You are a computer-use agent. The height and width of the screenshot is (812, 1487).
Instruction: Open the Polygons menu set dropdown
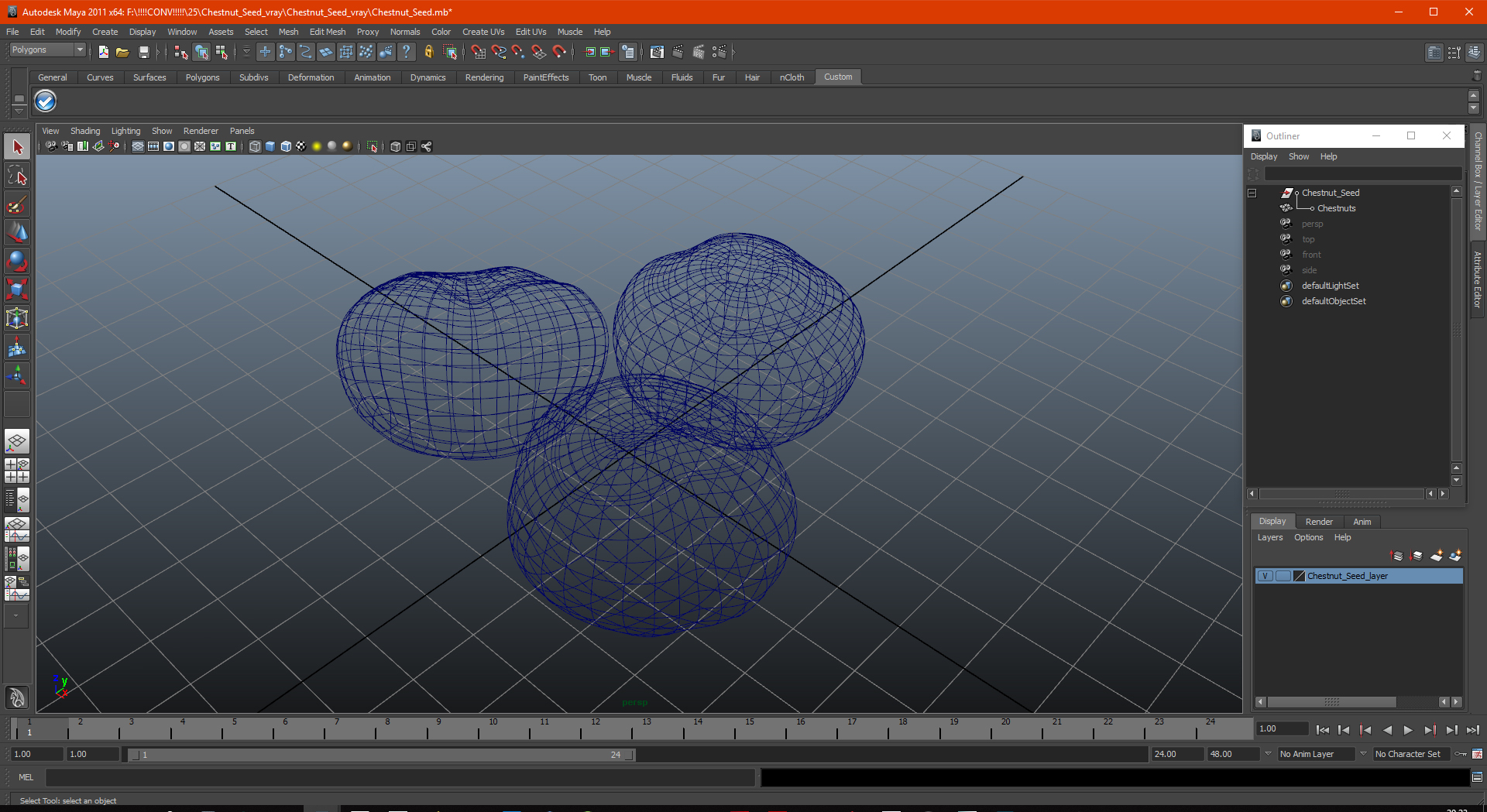tap(47, 50)
